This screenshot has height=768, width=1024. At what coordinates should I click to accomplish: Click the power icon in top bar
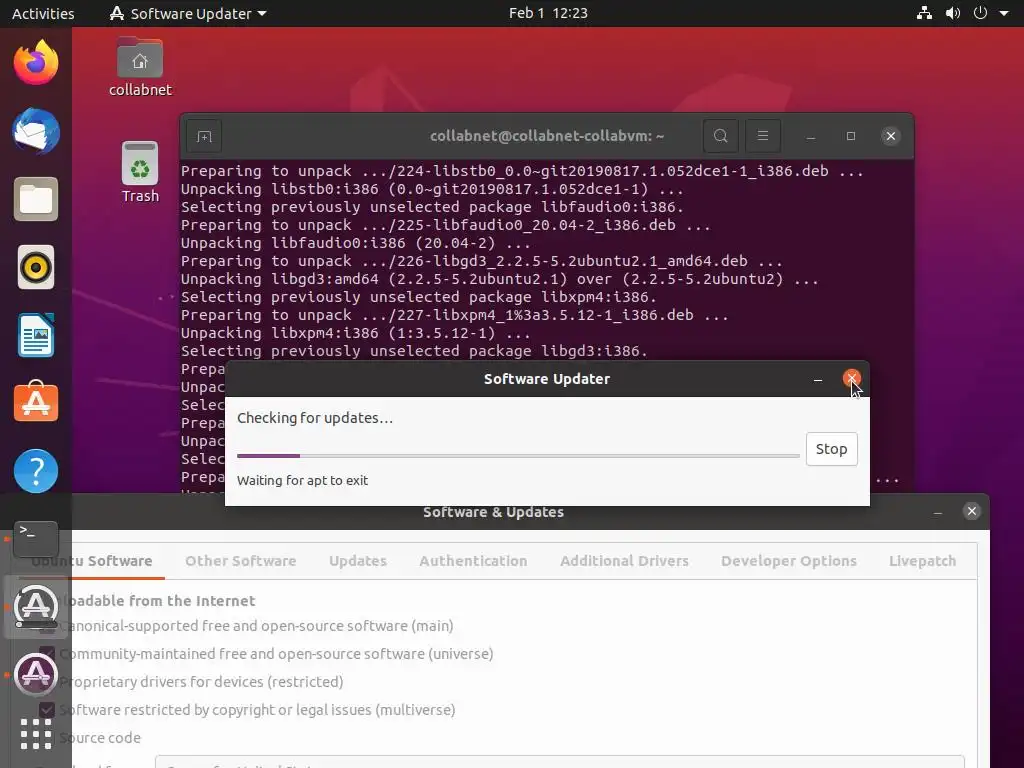pos(980,13)
